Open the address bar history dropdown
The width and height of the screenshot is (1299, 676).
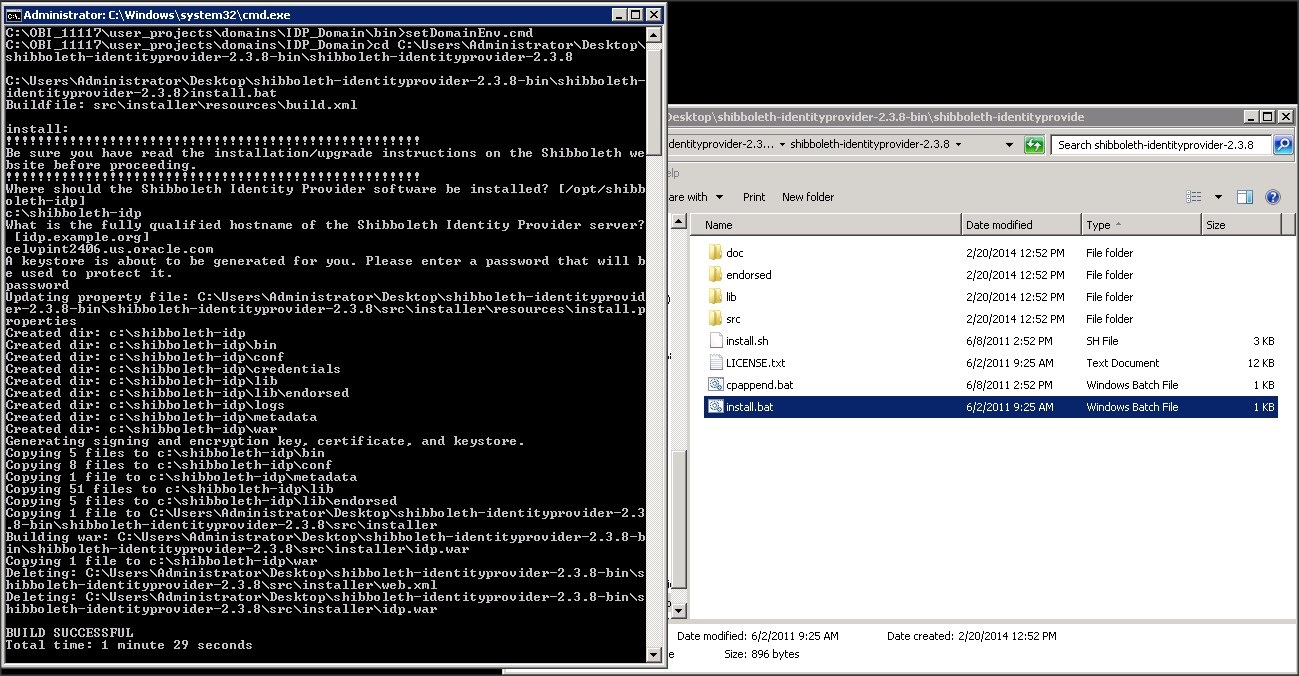[1009, 145]
